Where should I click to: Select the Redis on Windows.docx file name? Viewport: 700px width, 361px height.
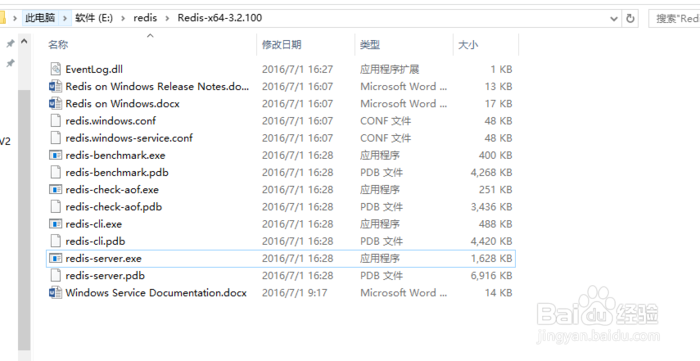tap(122, 104)
